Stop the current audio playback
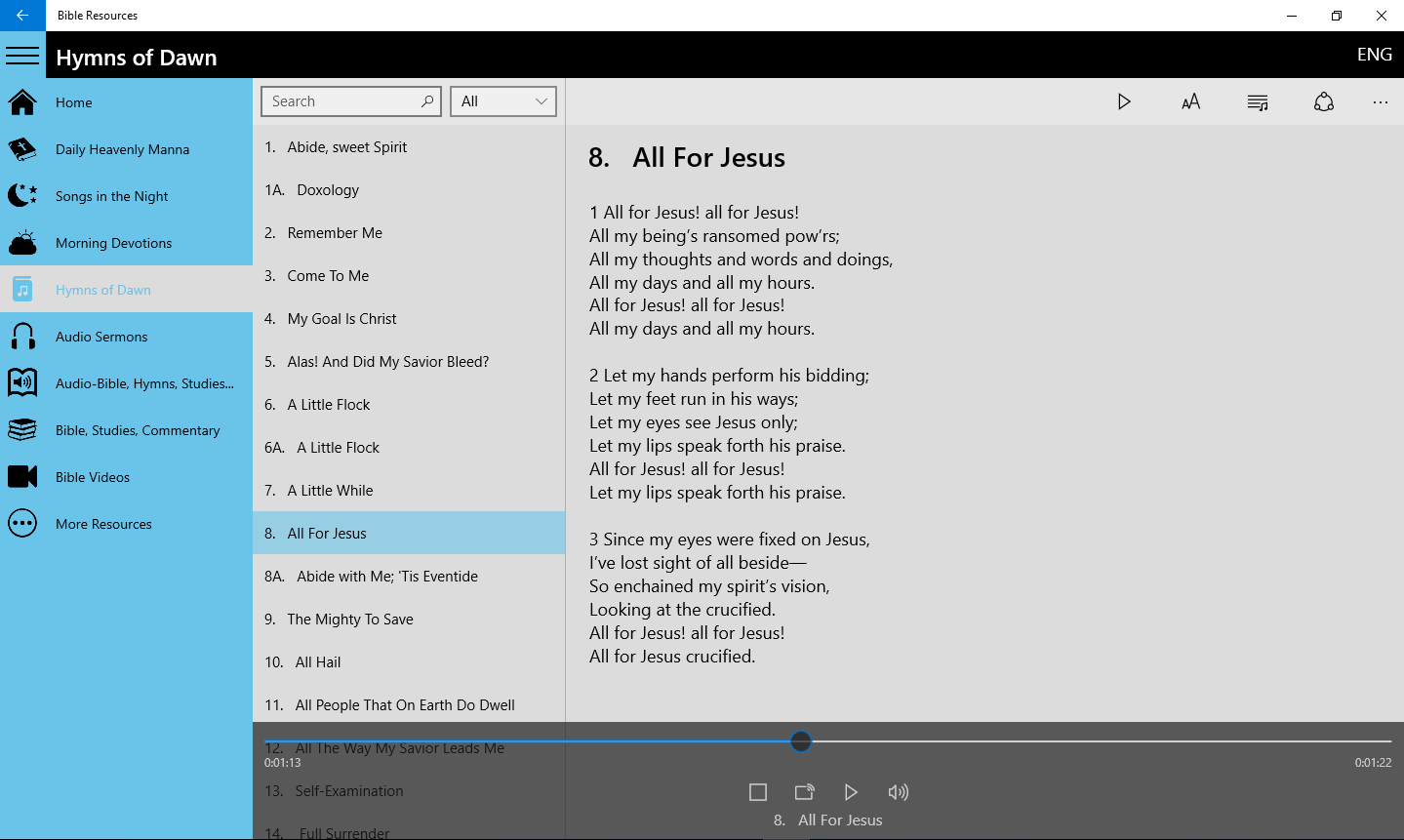Screen dimensions: 1404x840 pyautogui.click(x=757, y=791)
